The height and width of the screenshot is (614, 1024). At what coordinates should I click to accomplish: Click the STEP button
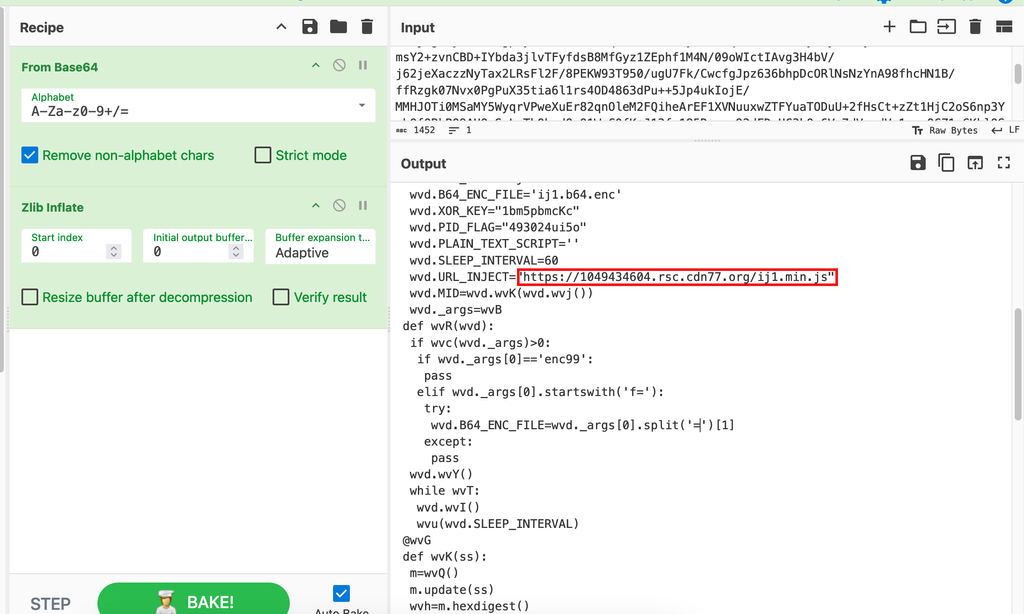(x=50, y=603)
